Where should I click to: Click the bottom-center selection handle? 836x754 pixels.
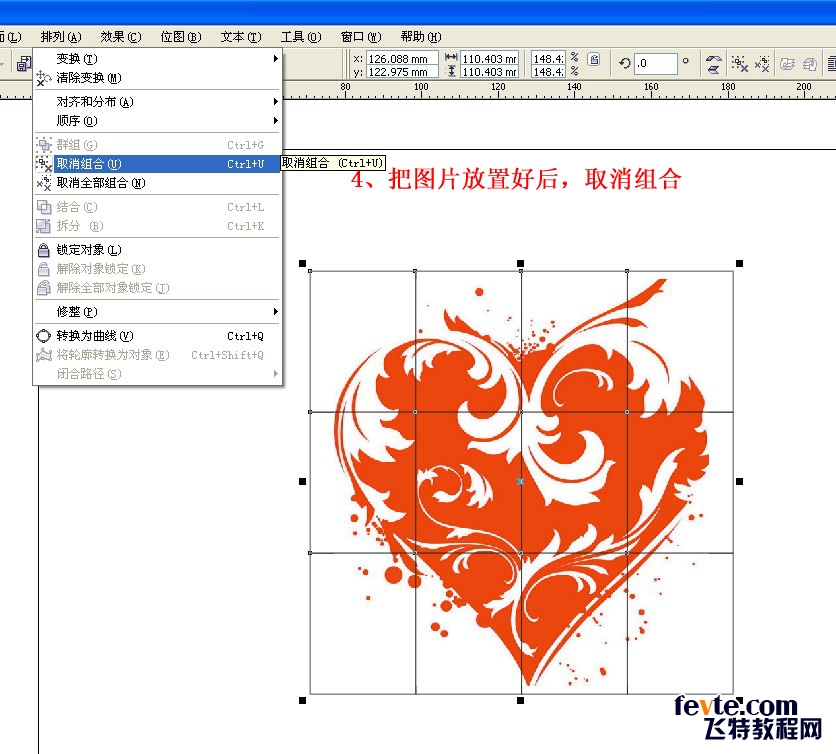coord(520,700)
